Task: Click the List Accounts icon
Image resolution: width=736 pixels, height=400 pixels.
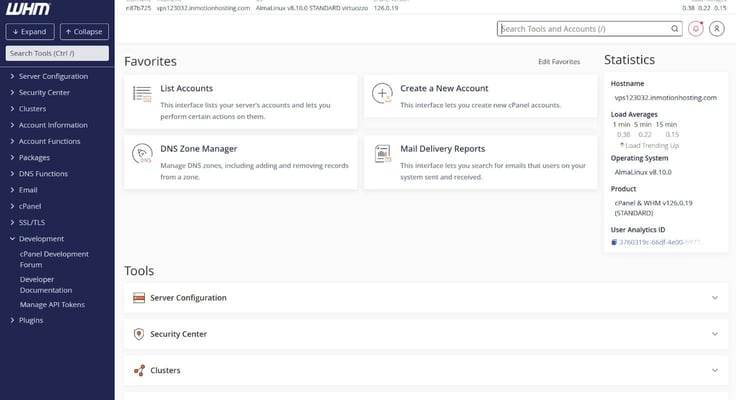Action: click(x=142, y=93)
